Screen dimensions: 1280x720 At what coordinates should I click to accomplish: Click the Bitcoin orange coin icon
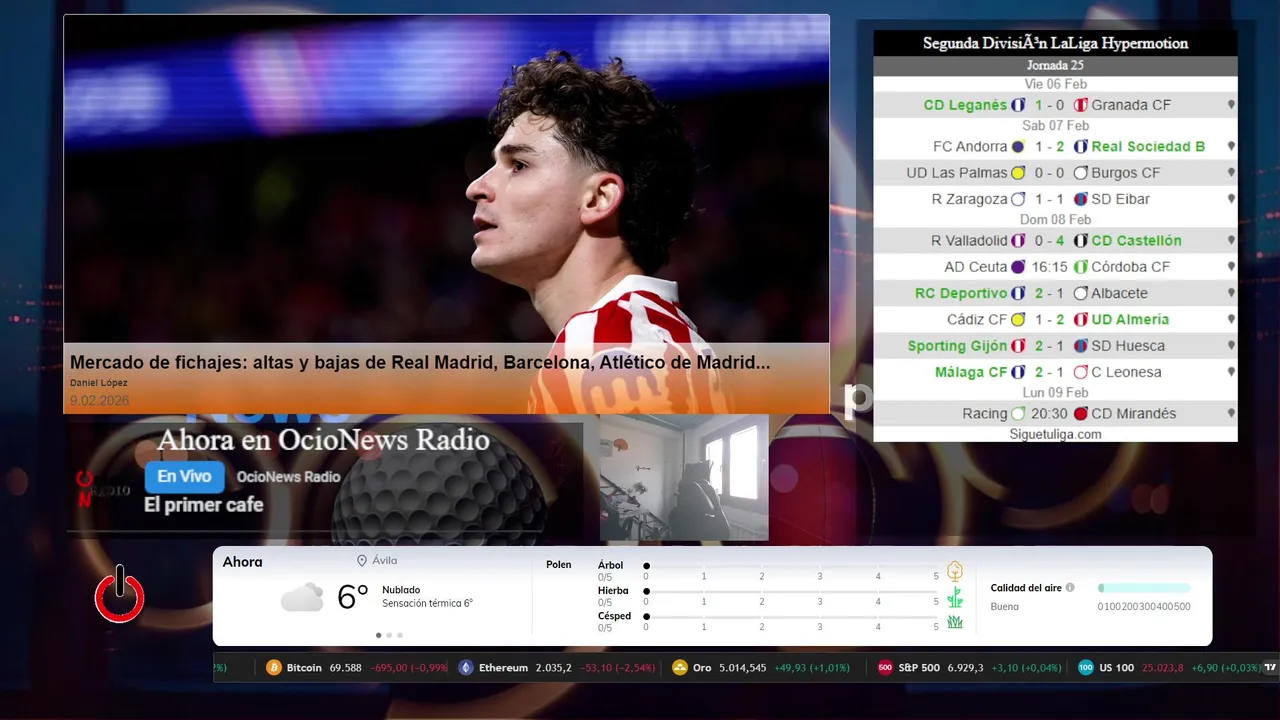click(274, 668)
